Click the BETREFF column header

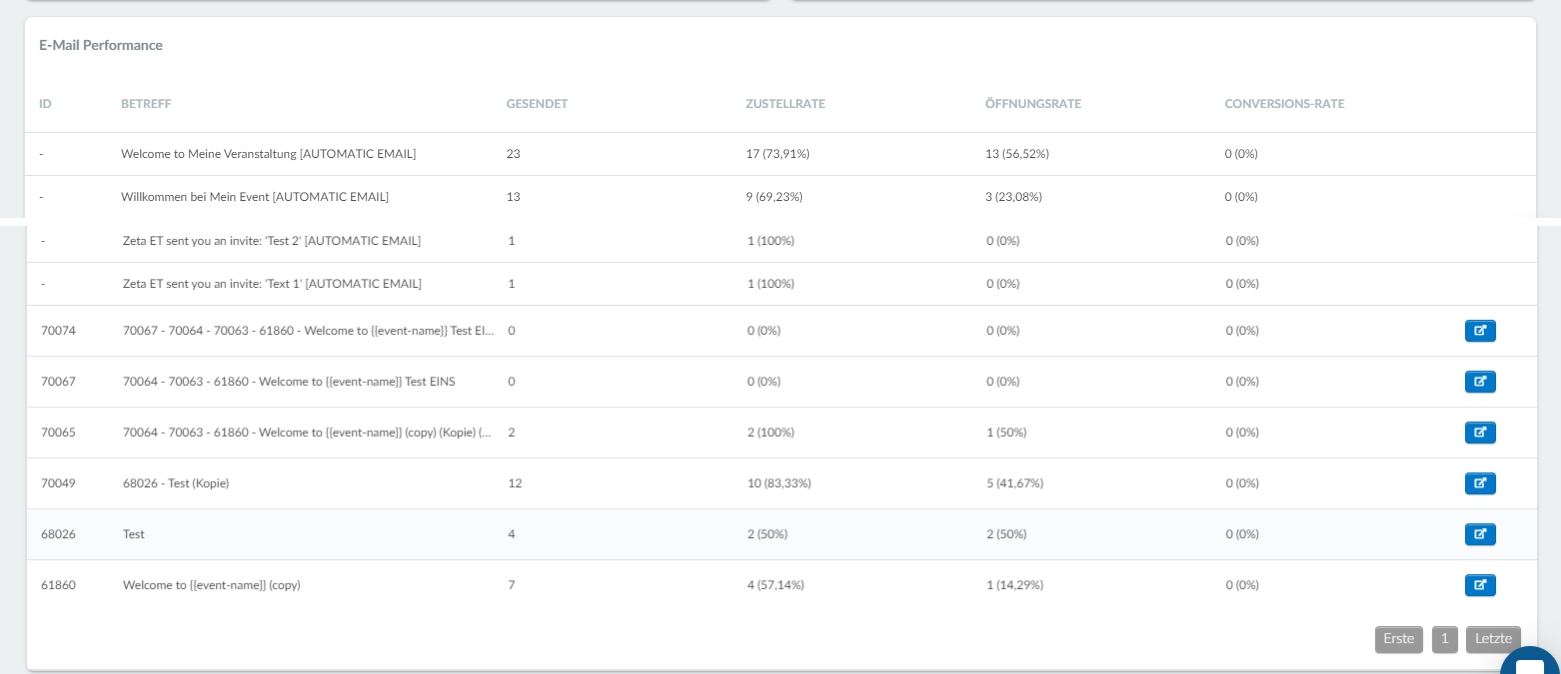(146, 104)
